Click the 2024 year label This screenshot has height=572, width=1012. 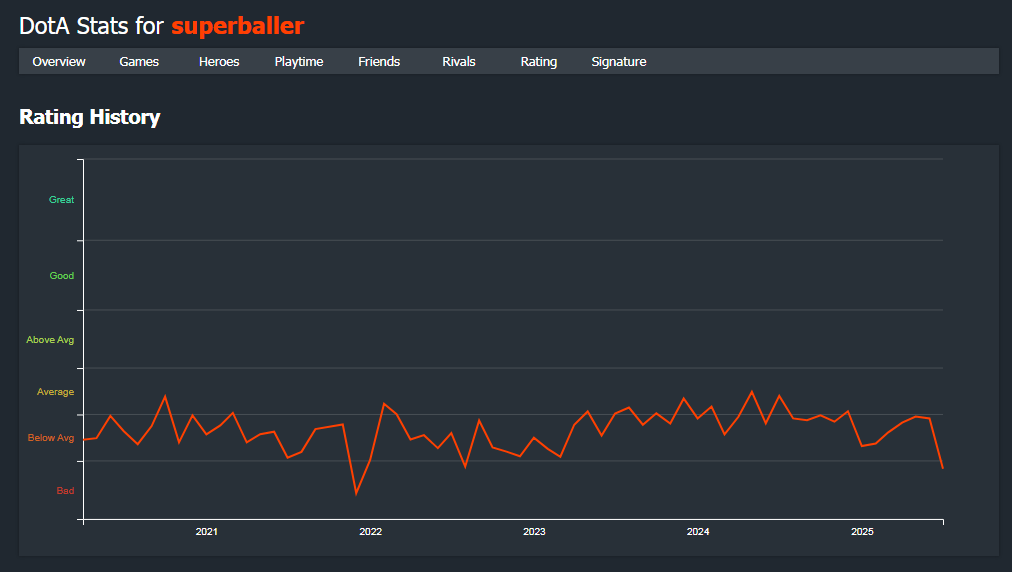point(698,531)
